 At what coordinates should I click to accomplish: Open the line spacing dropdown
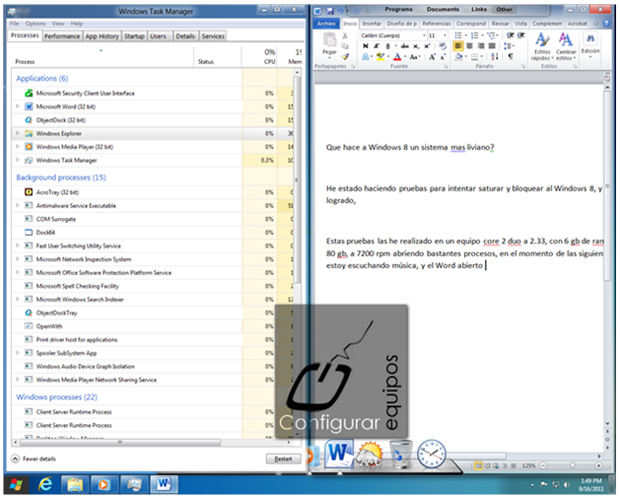pos(509,46)
